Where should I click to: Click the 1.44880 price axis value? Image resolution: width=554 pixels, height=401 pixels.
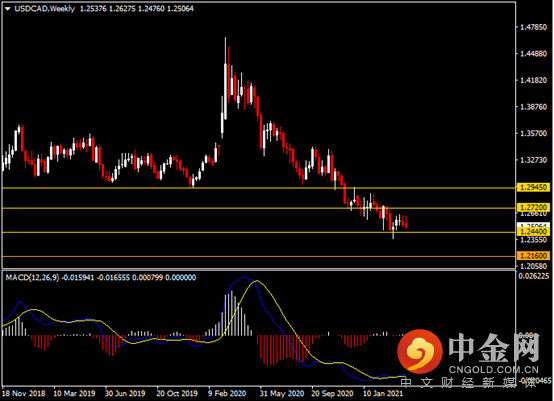tap(534, 54)
